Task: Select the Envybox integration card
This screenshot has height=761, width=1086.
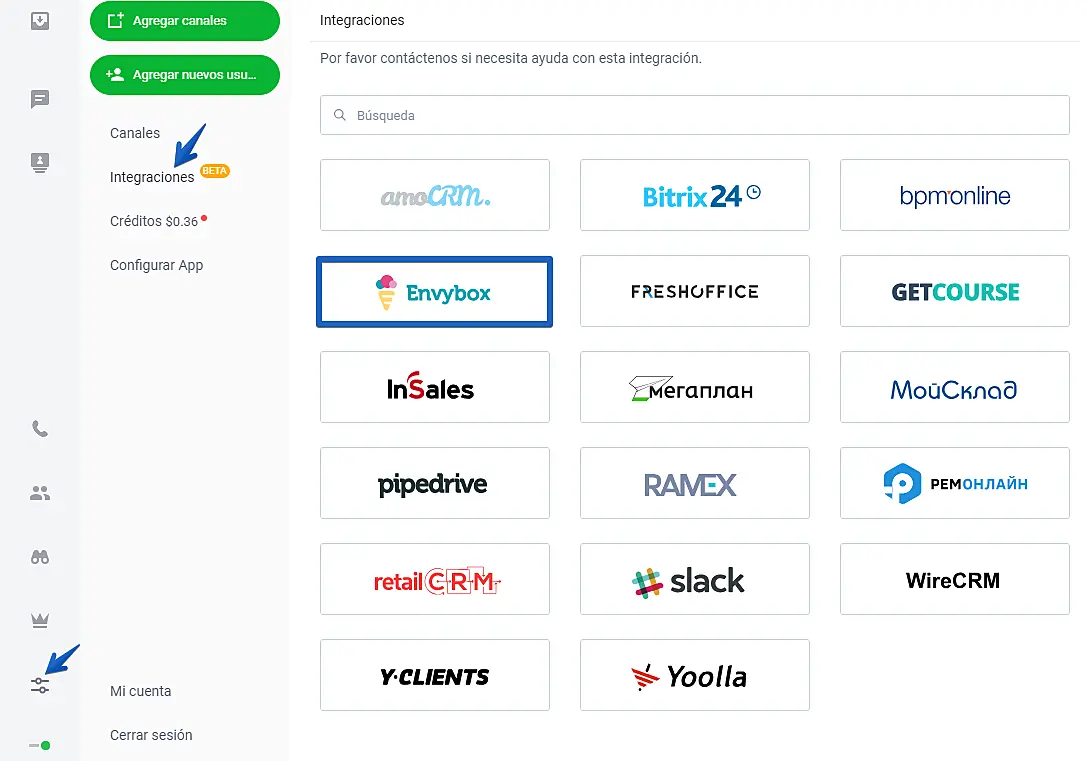Action: pos(435,292)
